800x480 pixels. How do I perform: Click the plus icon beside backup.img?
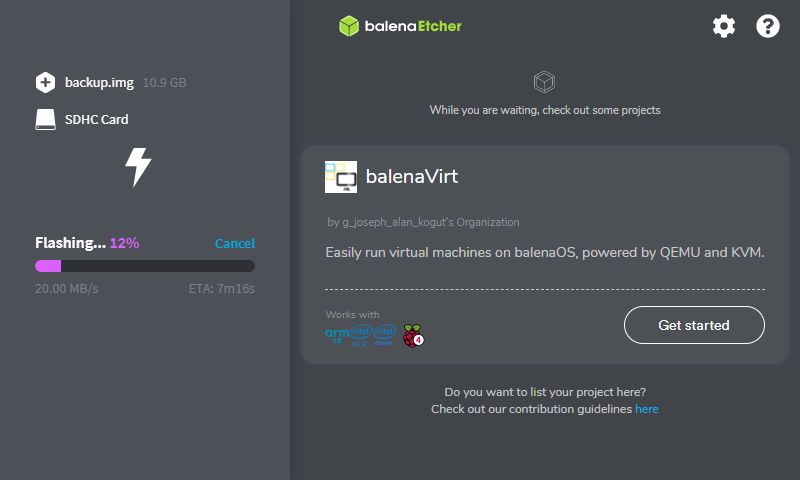pos(45,83)
